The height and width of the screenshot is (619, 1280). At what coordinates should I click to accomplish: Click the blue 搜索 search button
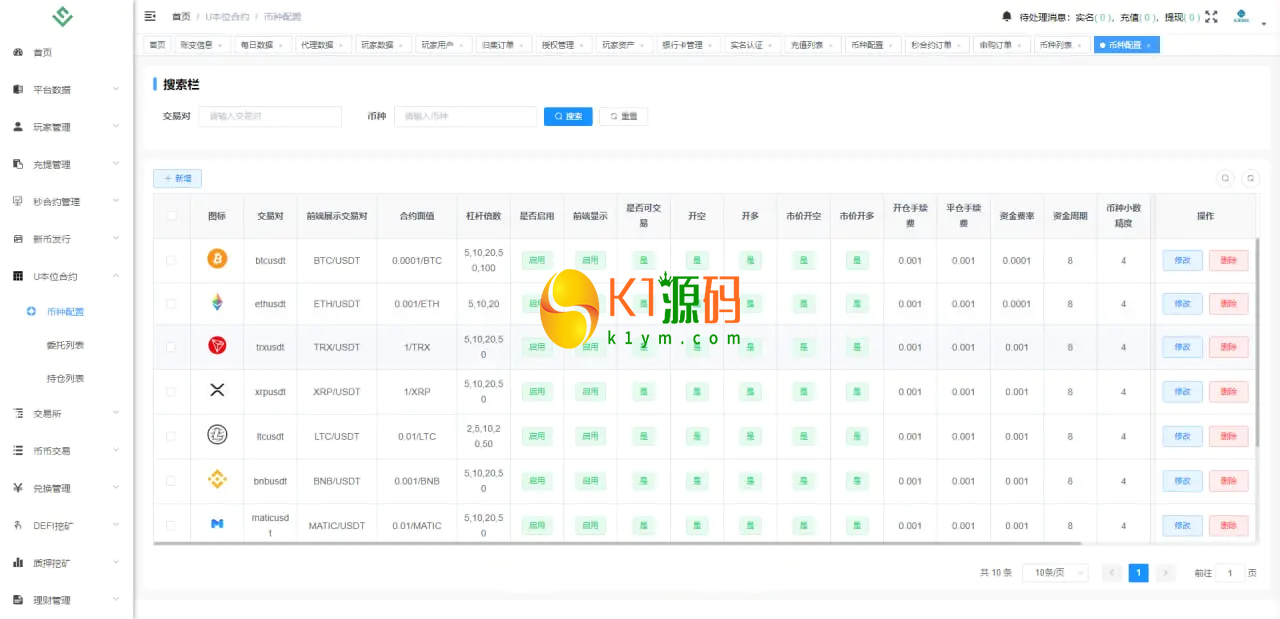[568, 116]
